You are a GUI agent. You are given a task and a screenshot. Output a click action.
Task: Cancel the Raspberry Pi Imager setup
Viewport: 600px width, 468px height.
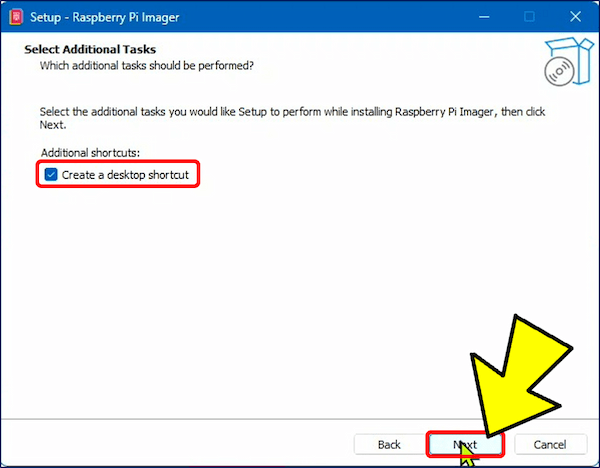click(550, 444)
